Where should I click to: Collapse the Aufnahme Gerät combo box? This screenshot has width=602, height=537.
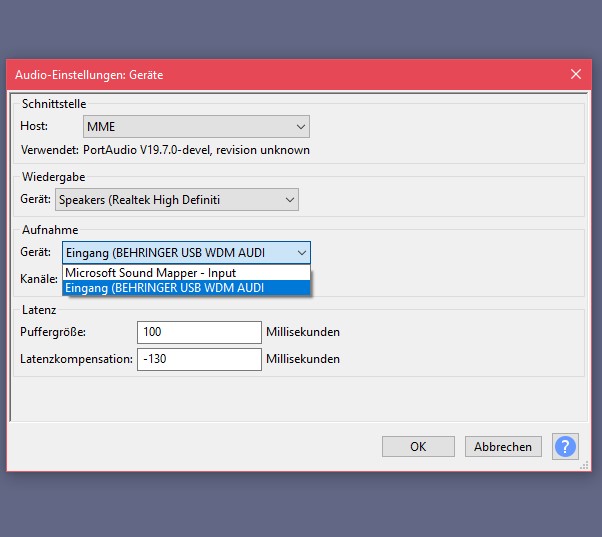[x=186, y=253]
